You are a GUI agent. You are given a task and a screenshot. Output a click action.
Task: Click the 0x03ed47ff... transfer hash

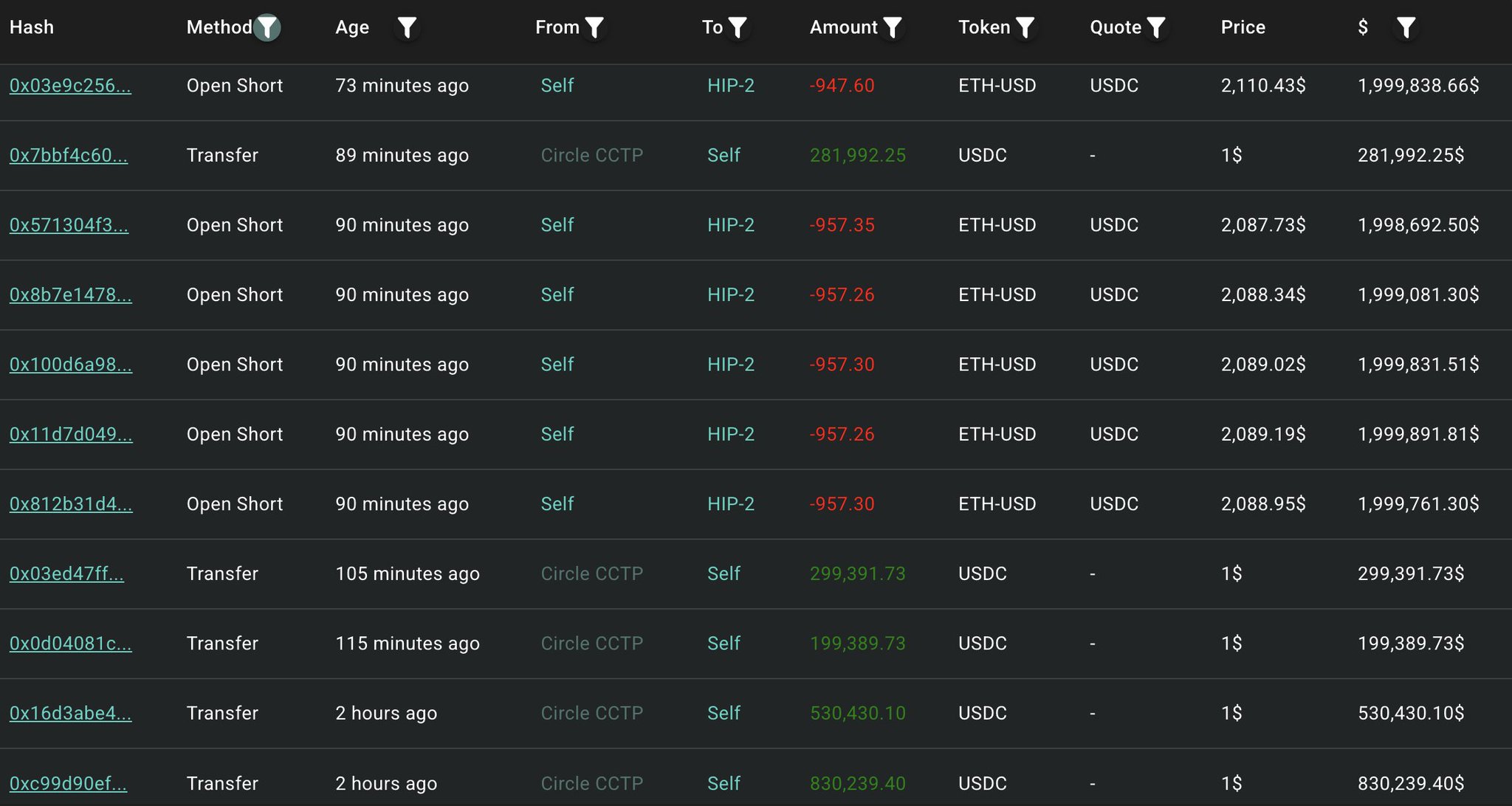66,573
